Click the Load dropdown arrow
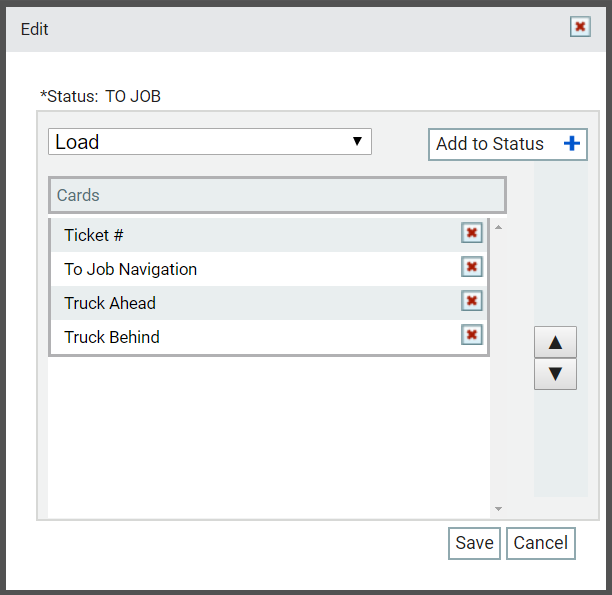 pos(357,141)
